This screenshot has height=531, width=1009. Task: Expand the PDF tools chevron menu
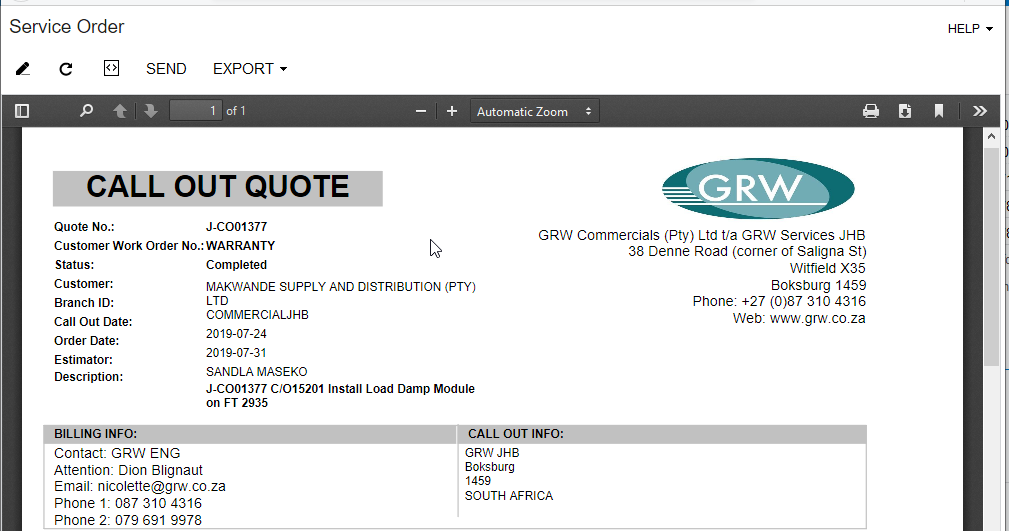pos(979,111)
